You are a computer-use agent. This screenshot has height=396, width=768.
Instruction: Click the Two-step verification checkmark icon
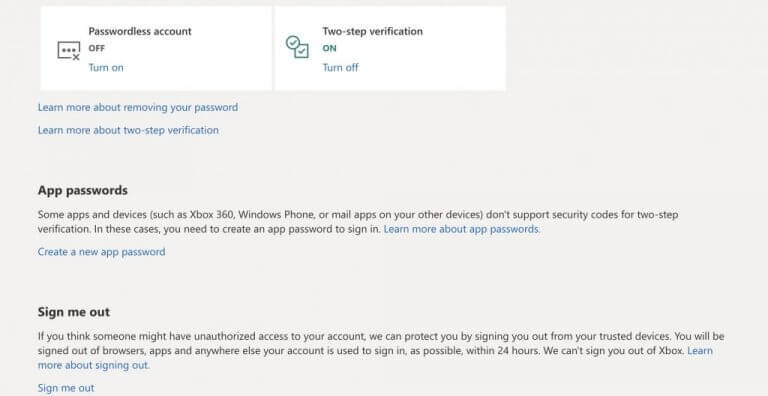pyautogui.click(x=297, y=47)
